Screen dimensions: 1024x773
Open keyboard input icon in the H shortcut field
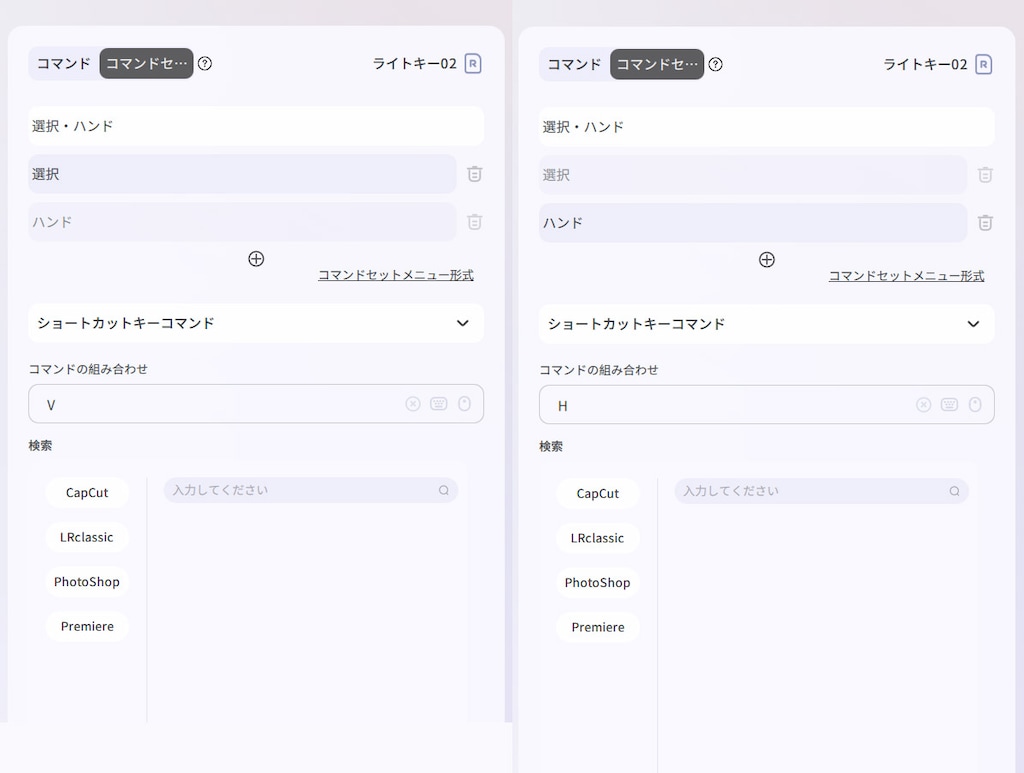[950, 405]
